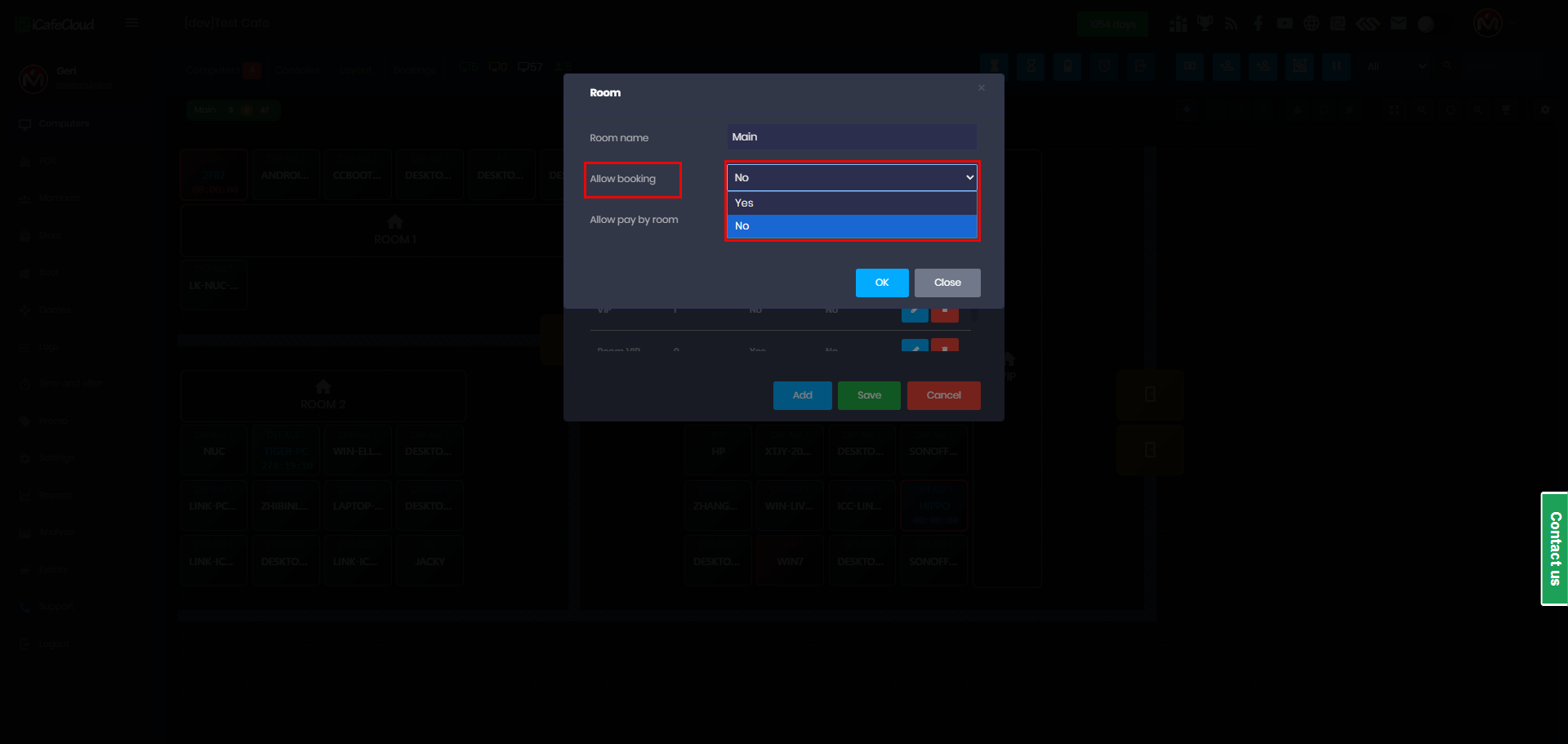
Task: Choose the highlighted No option
Action: (852, 226)
